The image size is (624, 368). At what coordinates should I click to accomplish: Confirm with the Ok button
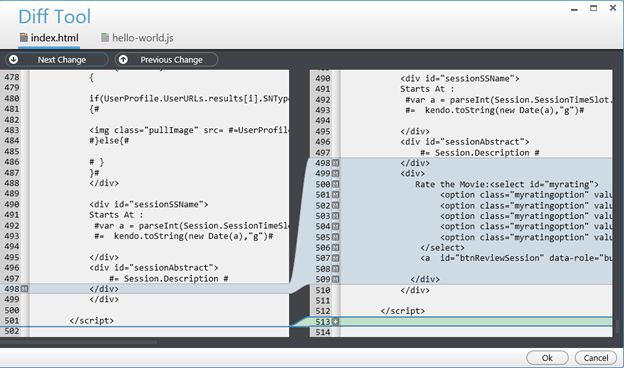(x=547, y=358)
